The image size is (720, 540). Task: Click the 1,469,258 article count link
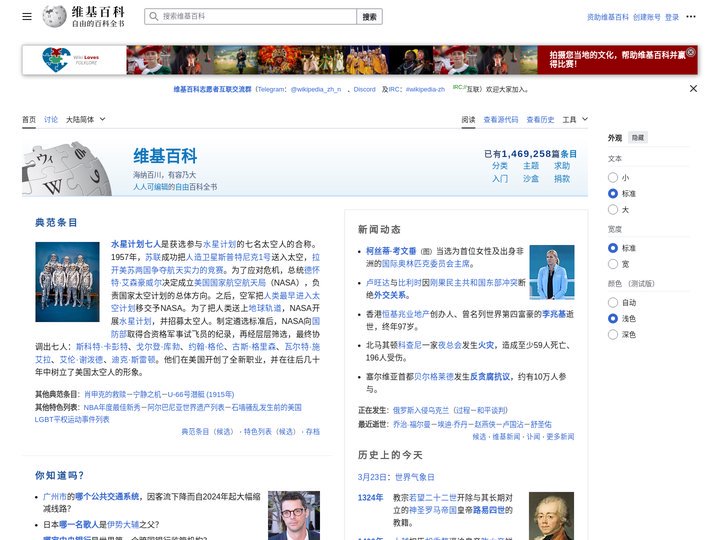[526, 154]
